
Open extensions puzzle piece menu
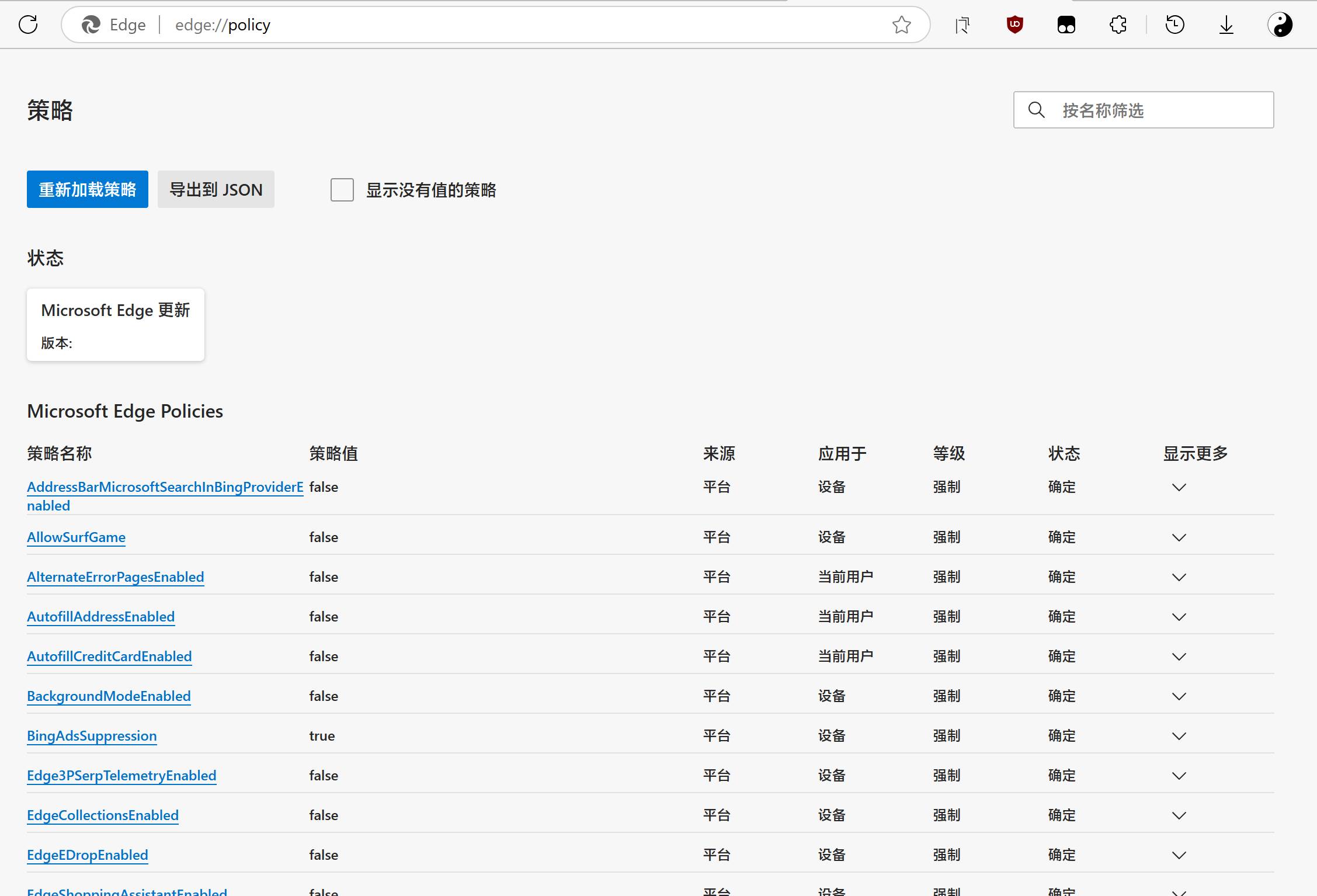pos(1118,25)
